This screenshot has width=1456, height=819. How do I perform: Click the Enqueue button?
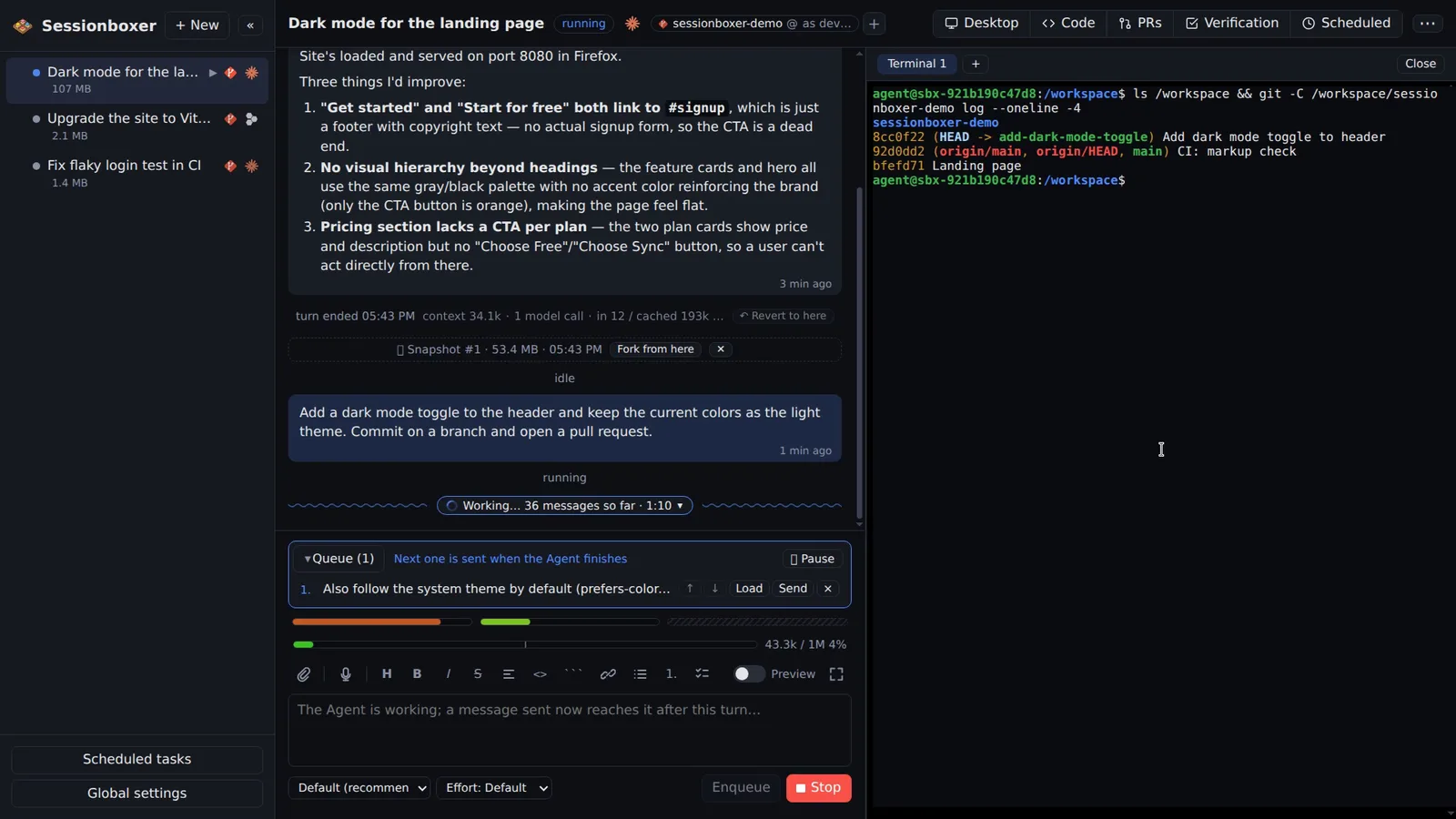(x=741, y=788)
